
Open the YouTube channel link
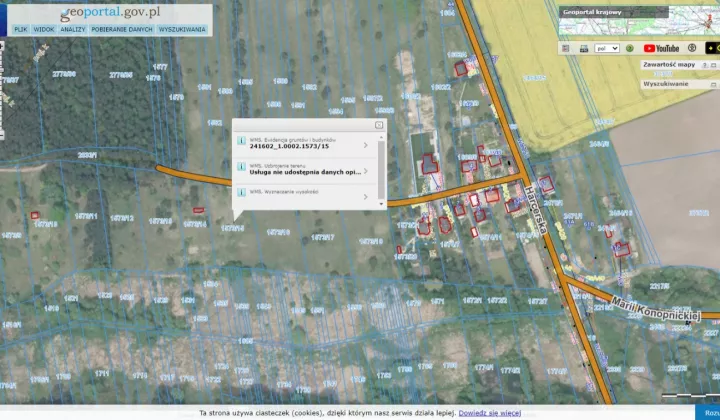coord(661,48)
